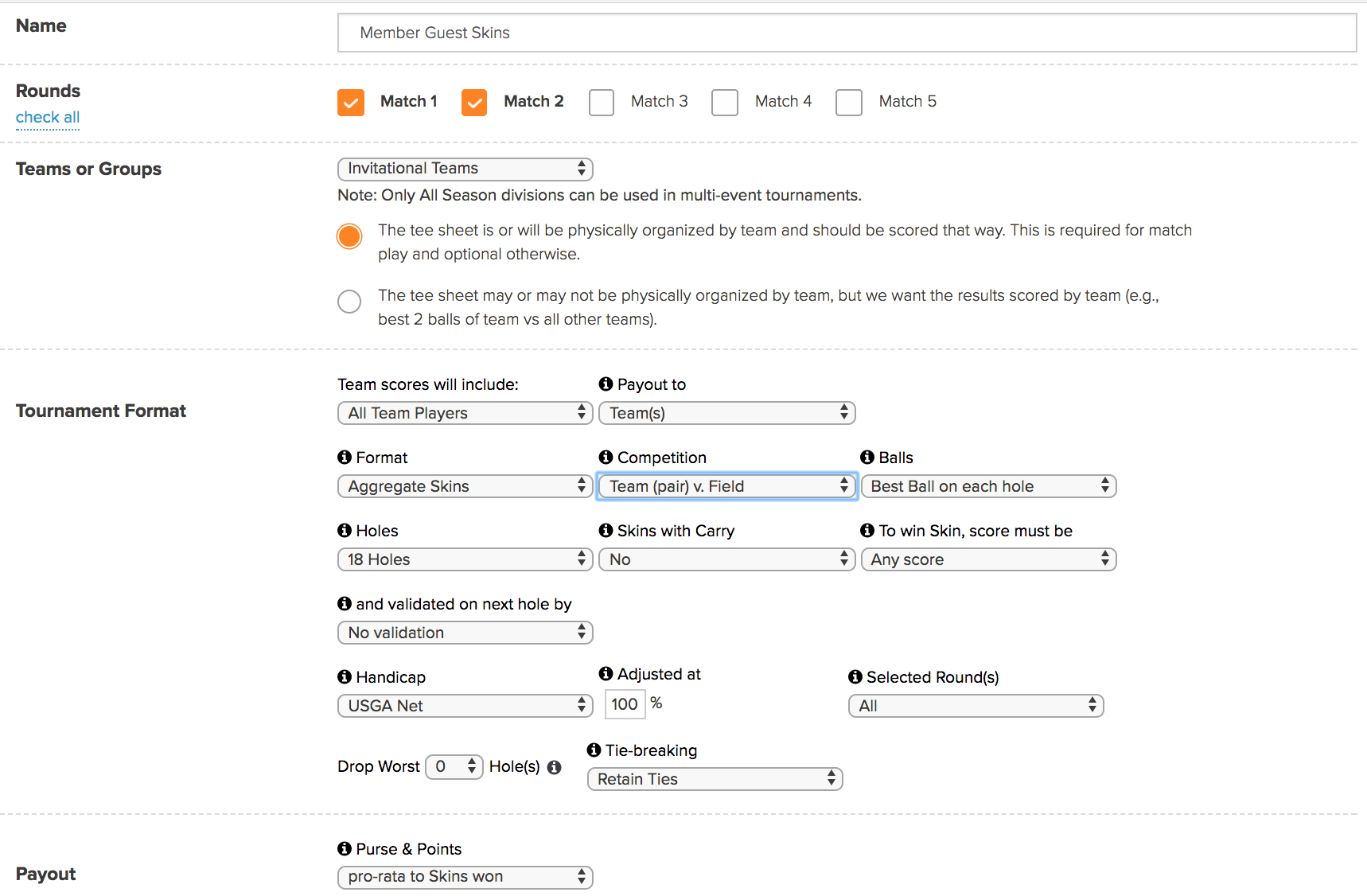
Task: Click the Match 5 label text
Action: 907,101
